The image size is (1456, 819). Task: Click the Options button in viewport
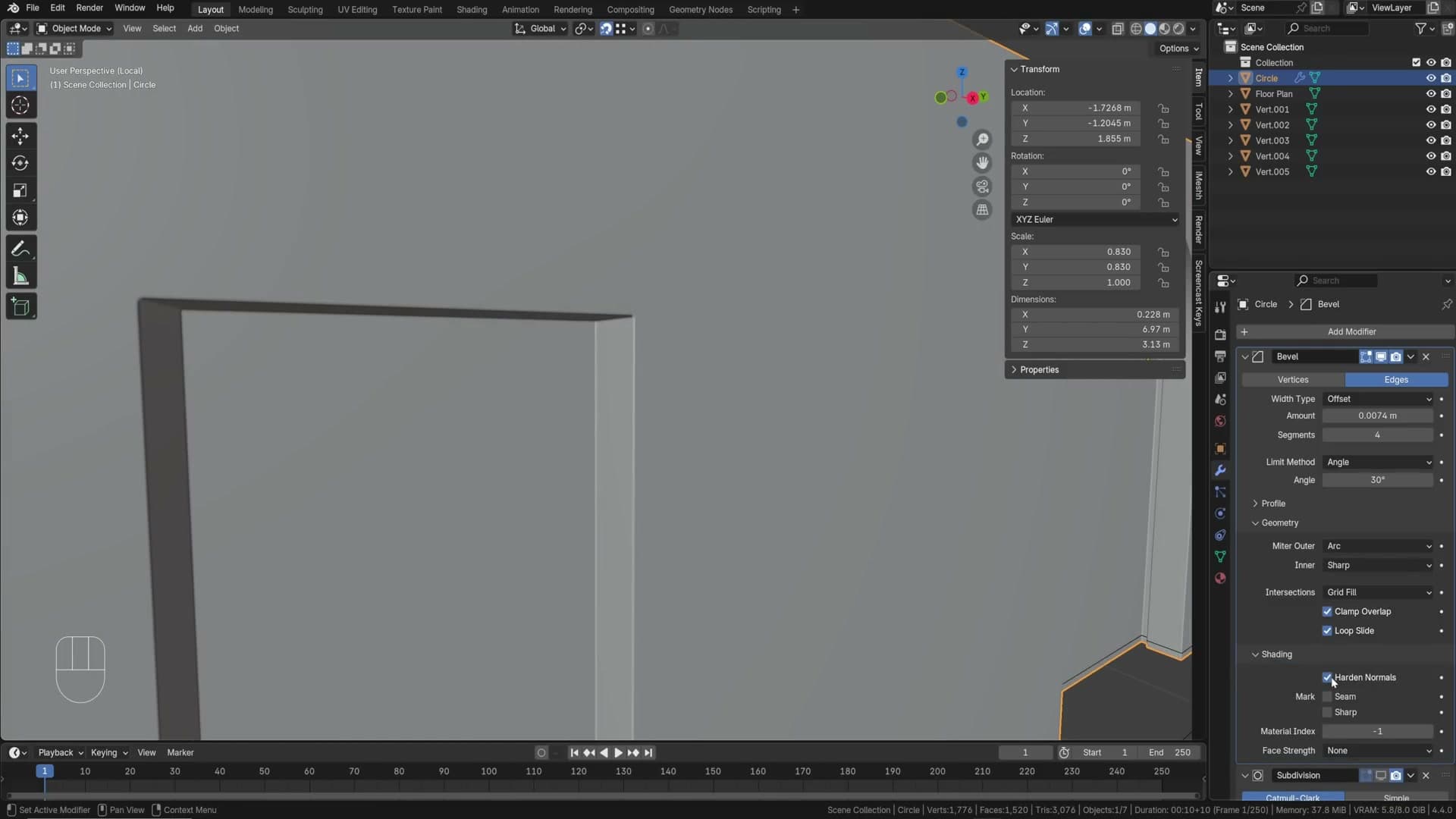click(1178, 49)
